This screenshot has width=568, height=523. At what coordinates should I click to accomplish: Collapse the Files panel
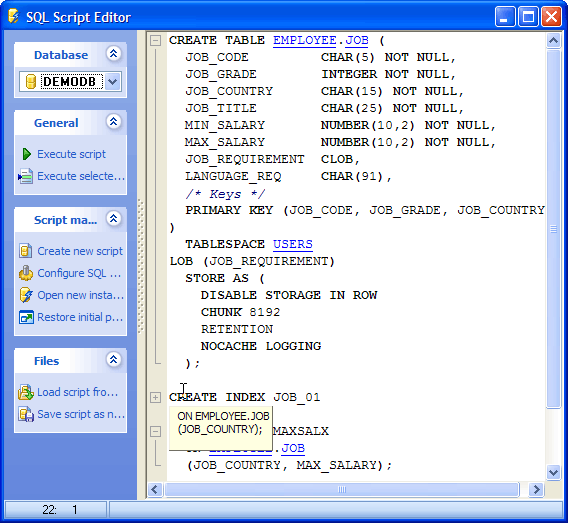(114, 360)
